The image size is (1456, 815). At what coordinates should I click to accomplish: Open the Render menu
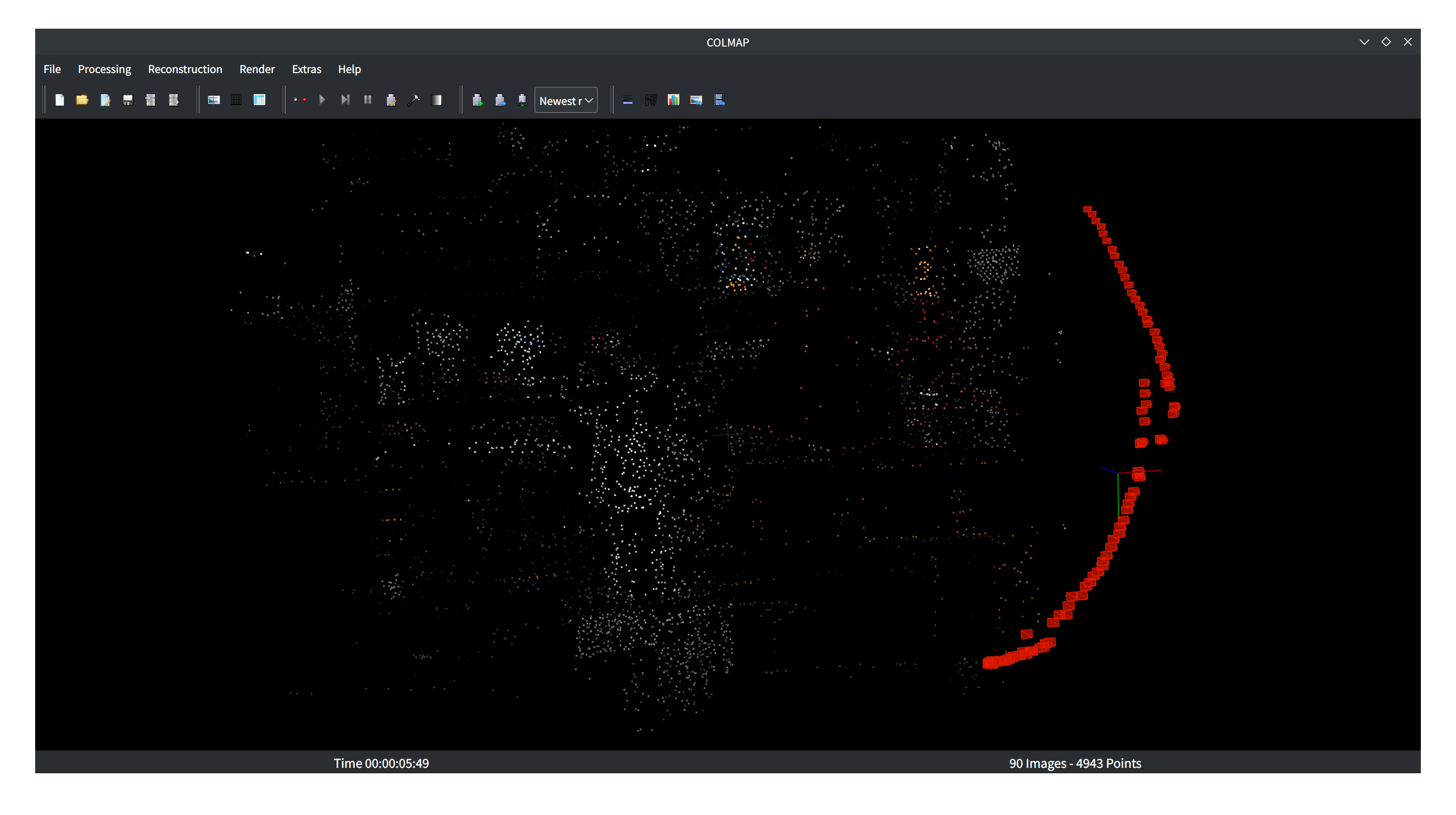pyautogui.click(x=257, y=69)
